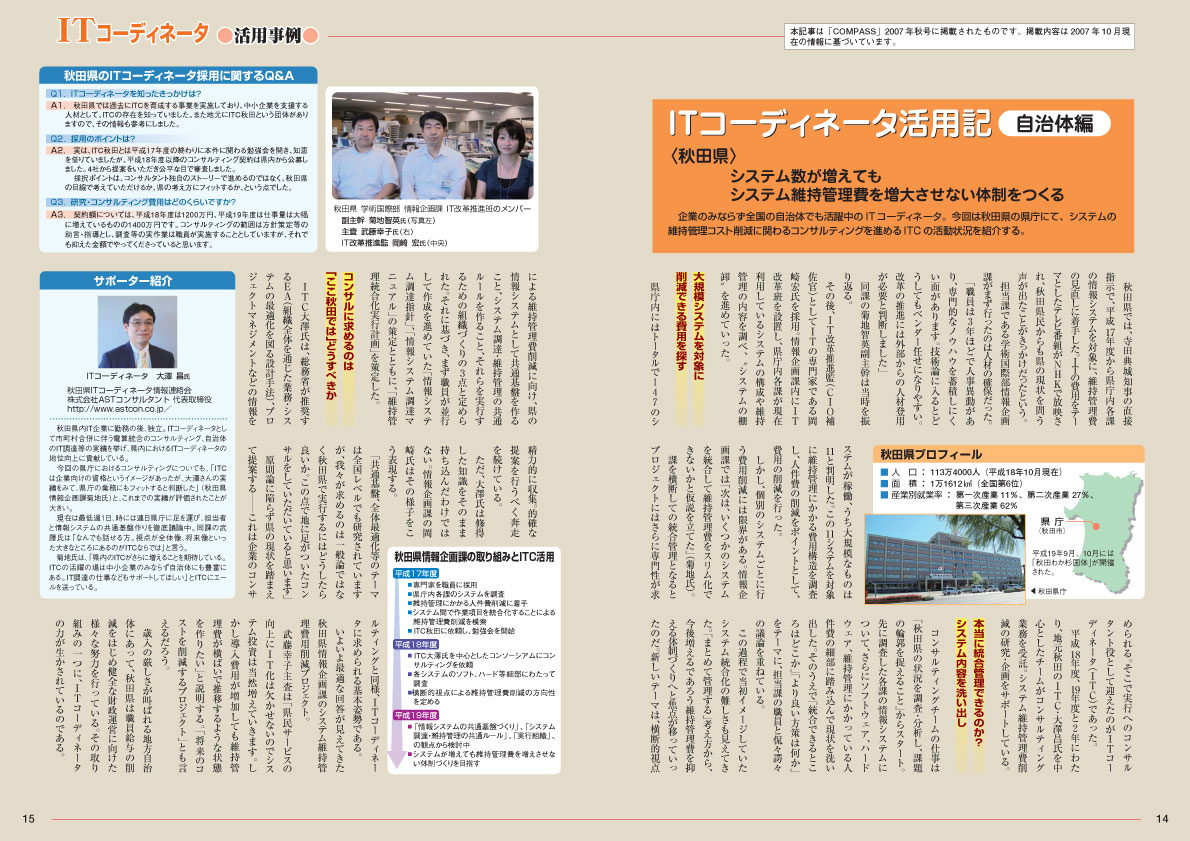
Task: Click the '産業別就業率' profile row
Action: 987,499
